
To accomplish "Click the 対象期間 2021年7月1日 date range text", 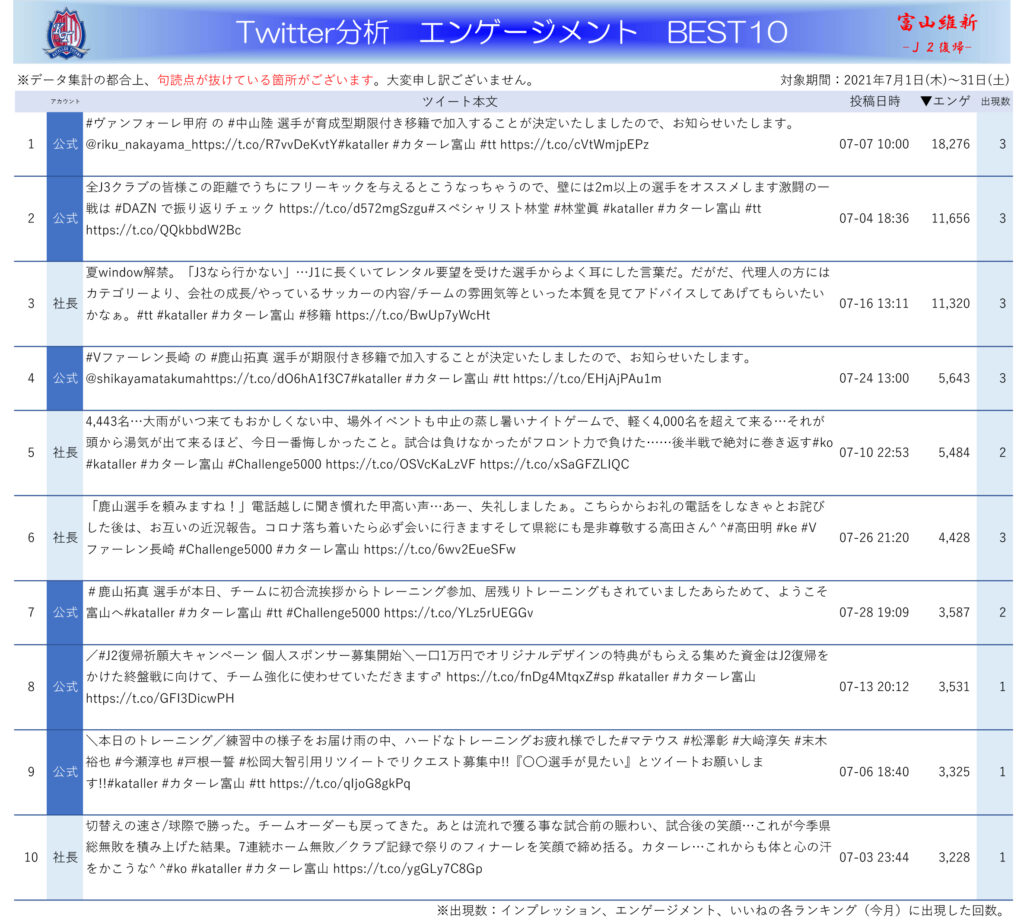I will click(895, 80).
